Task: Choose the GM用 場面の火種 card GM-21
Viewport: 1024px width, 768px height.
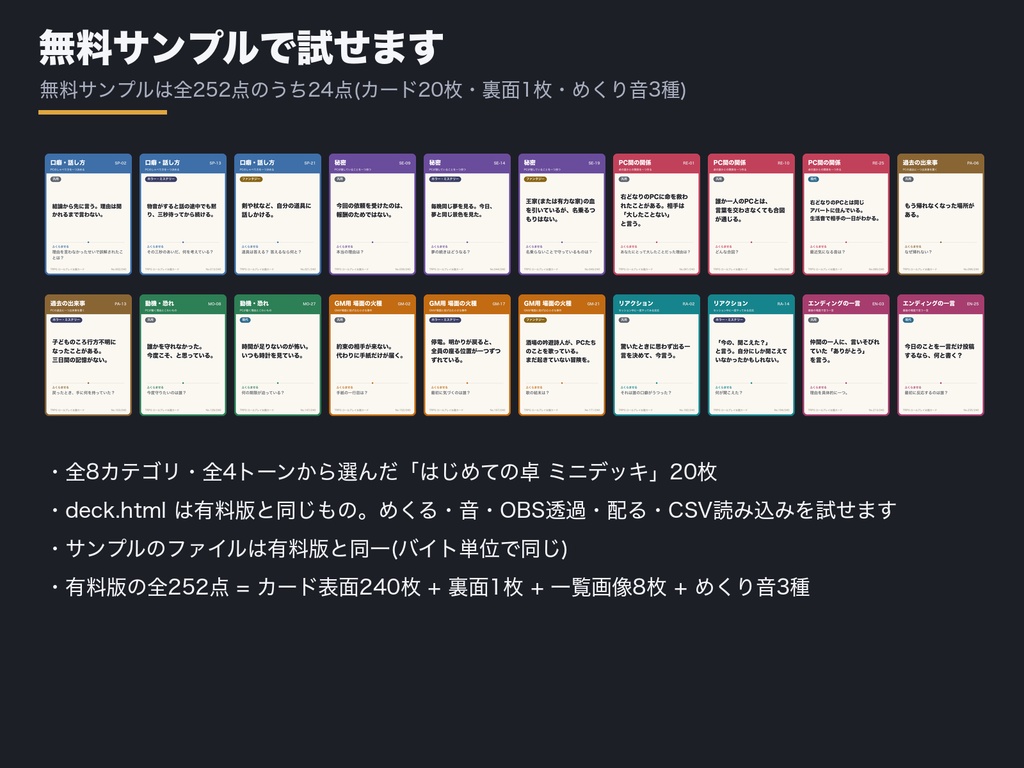Action: [562, 355]
